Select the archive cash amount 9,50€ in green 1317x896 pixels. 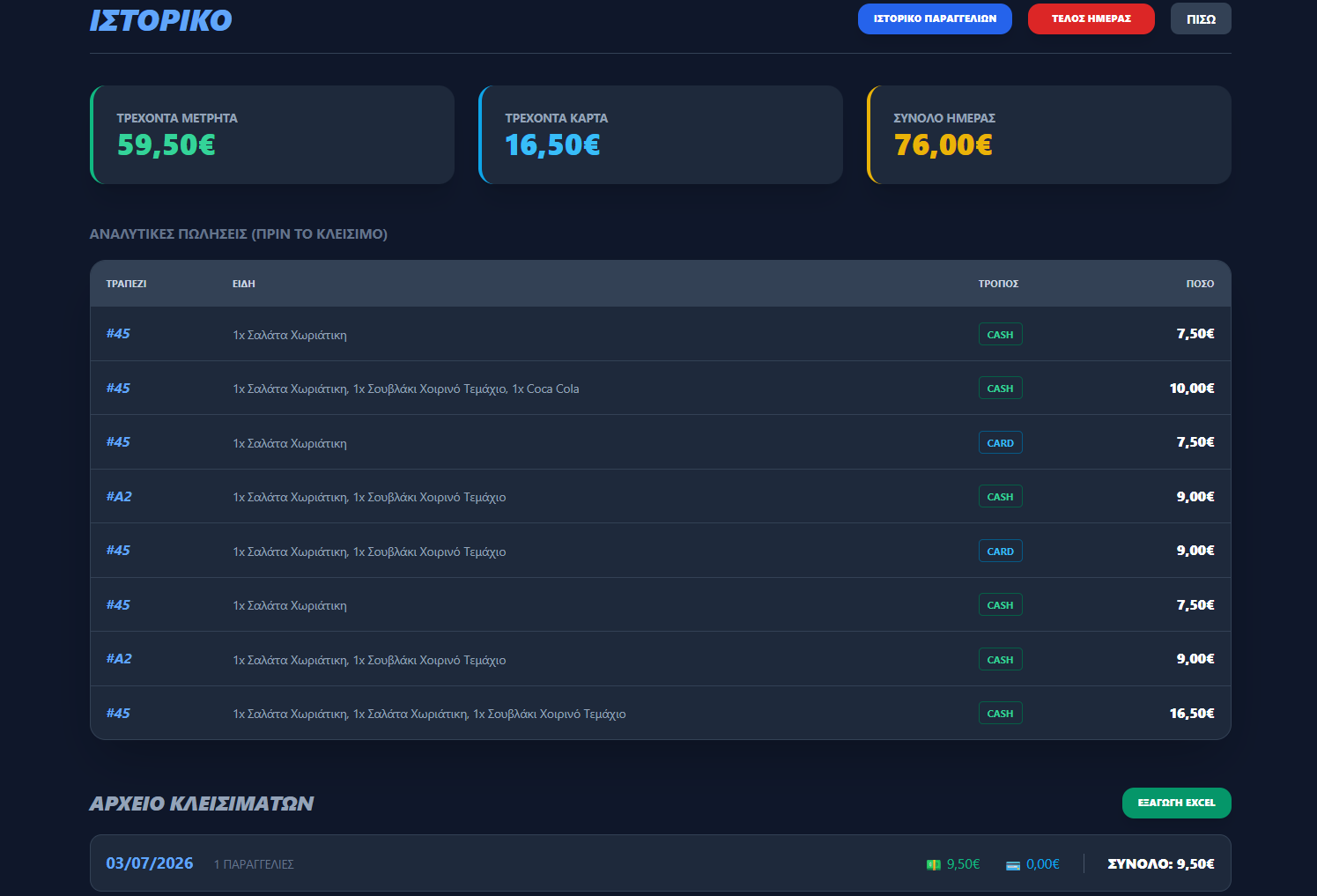963,864
